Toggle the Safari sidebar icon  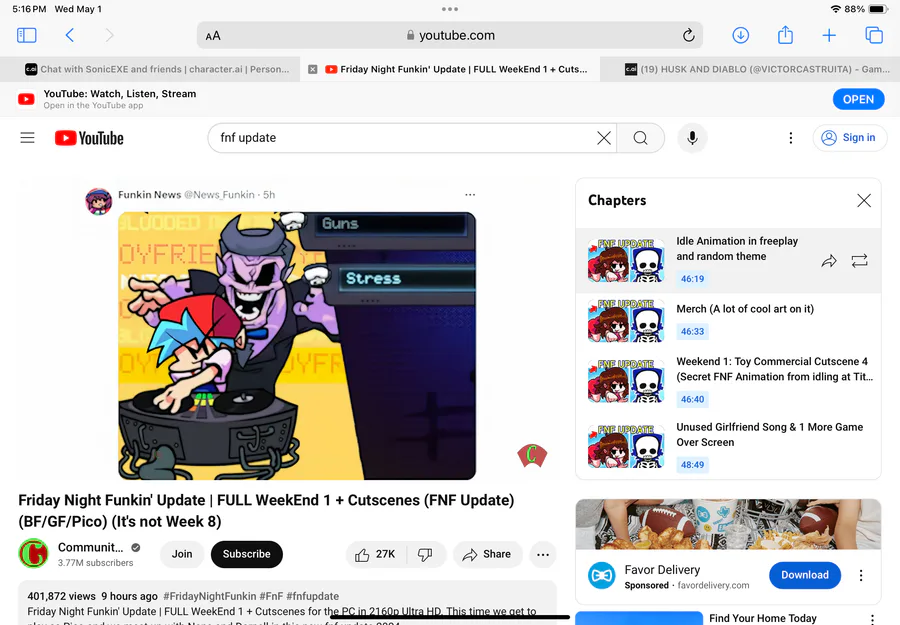(26, 36)
